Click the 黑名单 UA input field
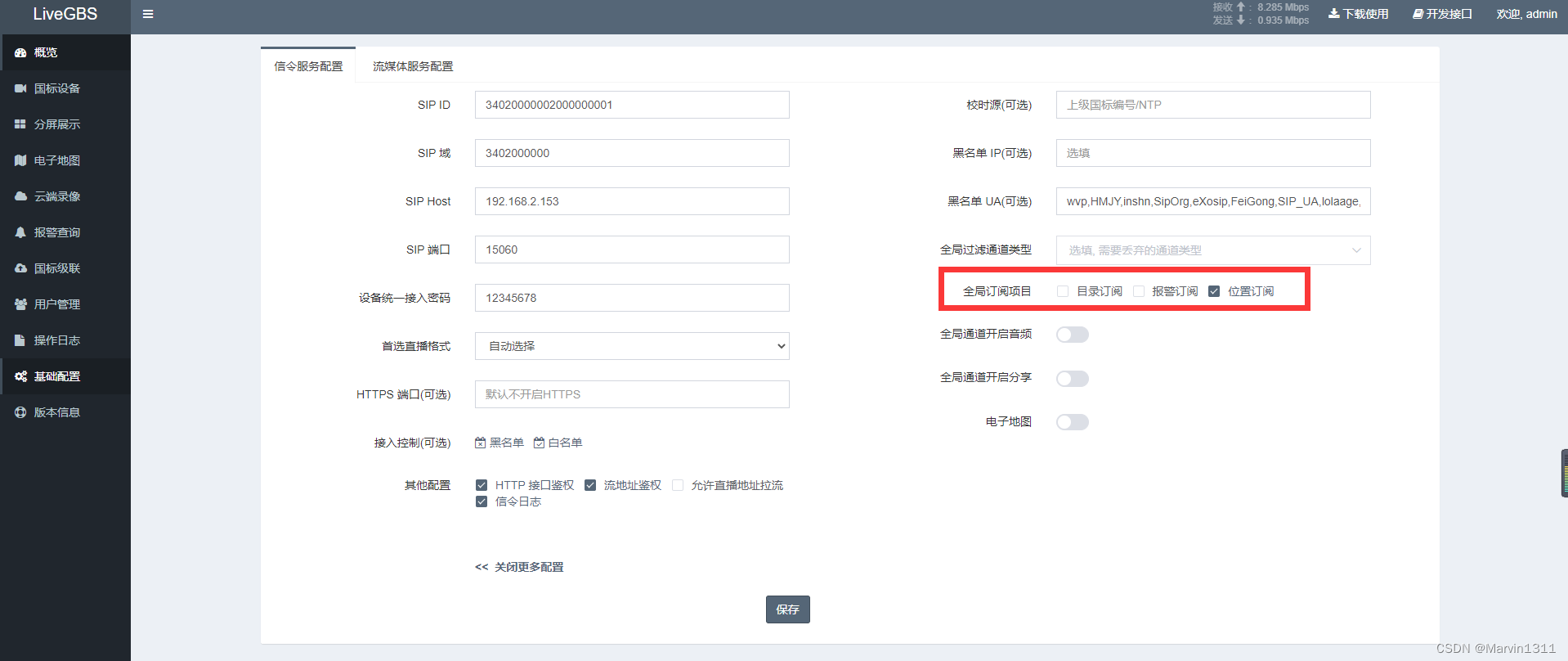The height and width of the screenshot is (661, 1568). pyautogui.click(x=1213, y=201)
